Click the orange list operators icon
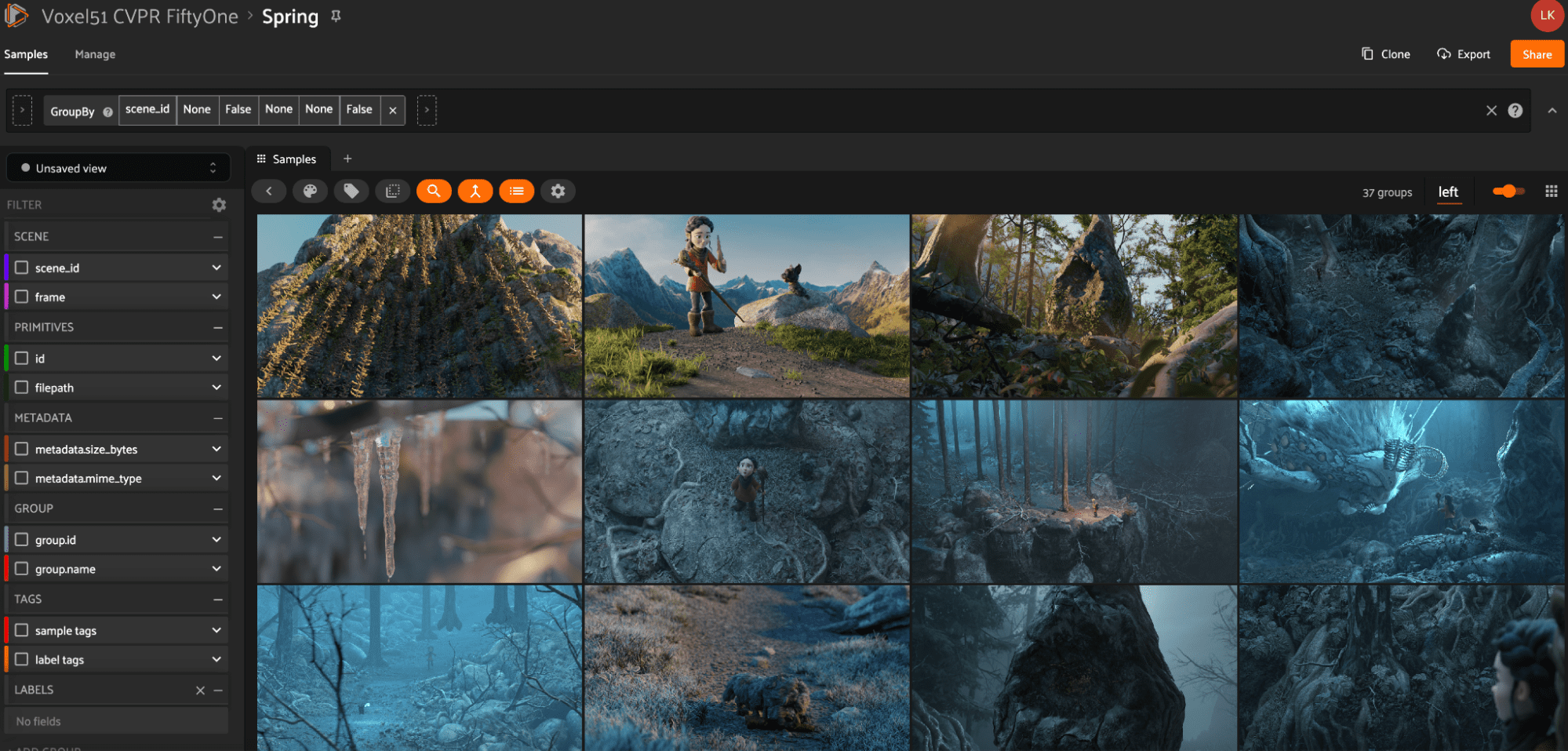Screen dimensions: 1568x751 pyautogui.click(x=516, y=191)
